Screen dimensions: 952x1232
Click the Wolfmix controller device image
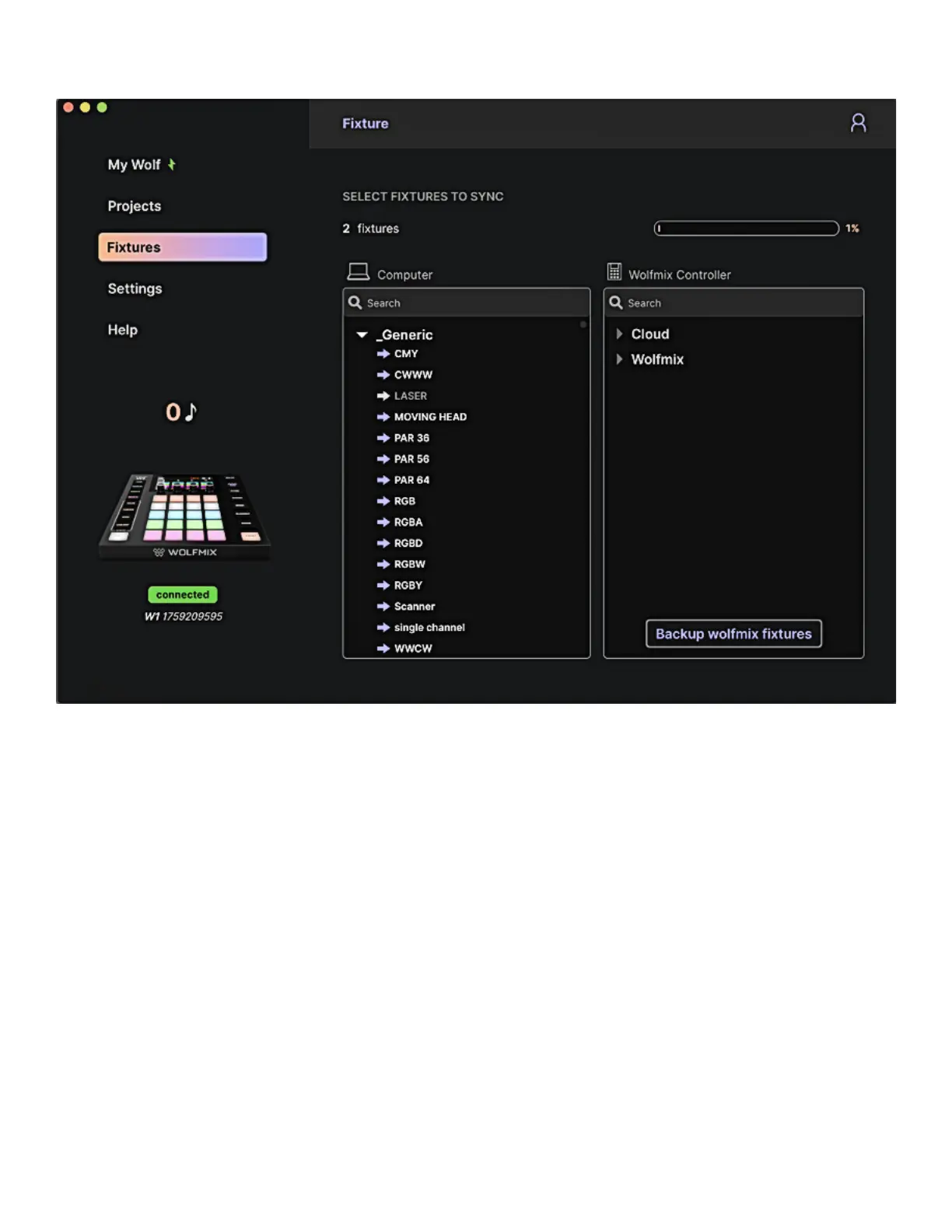[184, 516]
